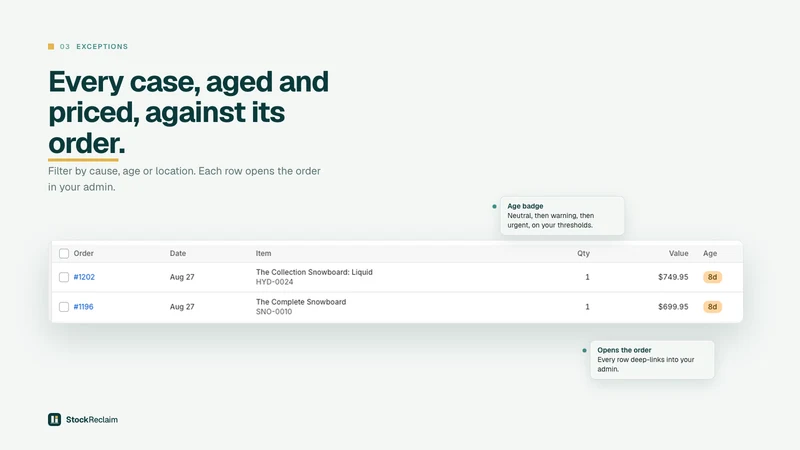The image size is (800, 450).
Task: Click the Age column header
Action: [x=710, y=254]
